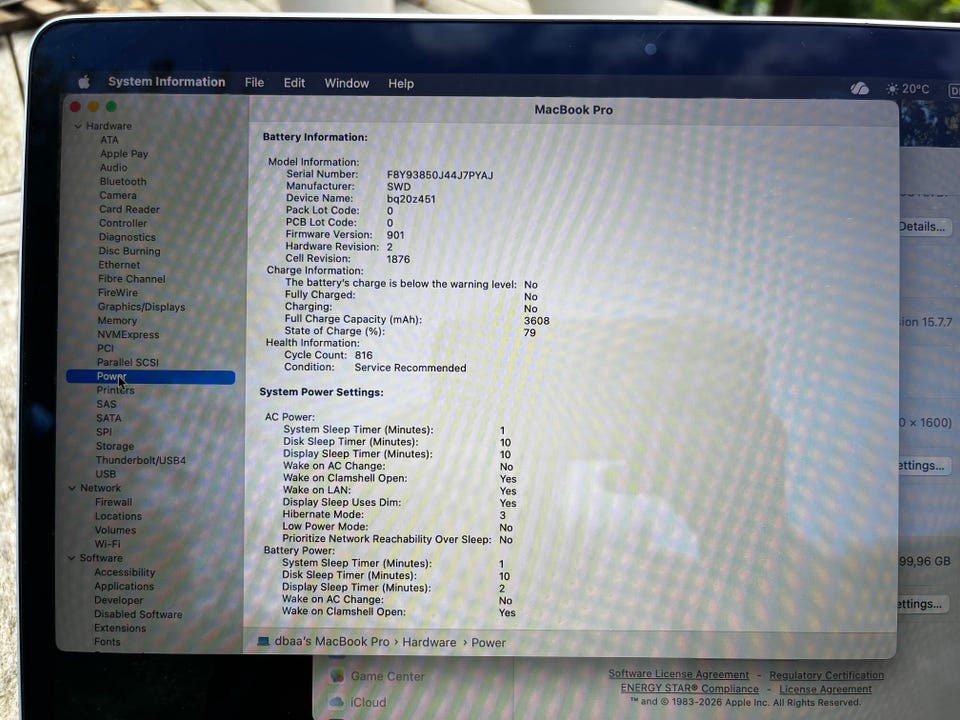Select Camera in the sidebar
The height and width of the screenshot is (720, 960).
click(118, 195)
